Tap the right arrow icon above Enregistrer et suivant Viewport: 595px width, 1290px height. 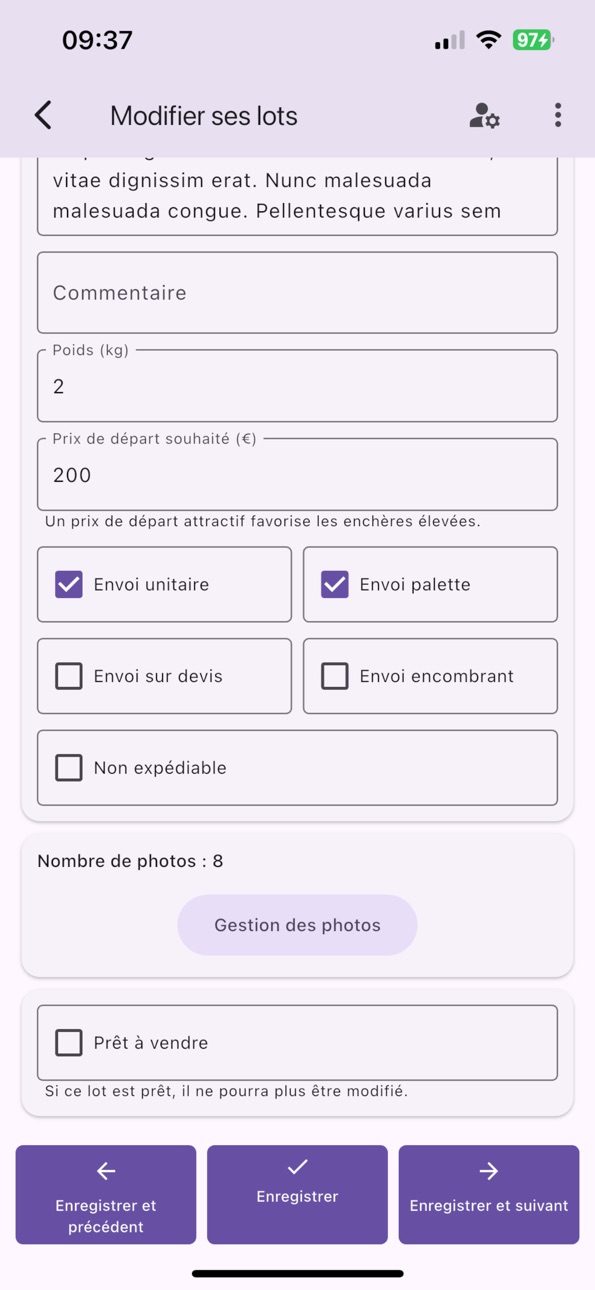488,1171
